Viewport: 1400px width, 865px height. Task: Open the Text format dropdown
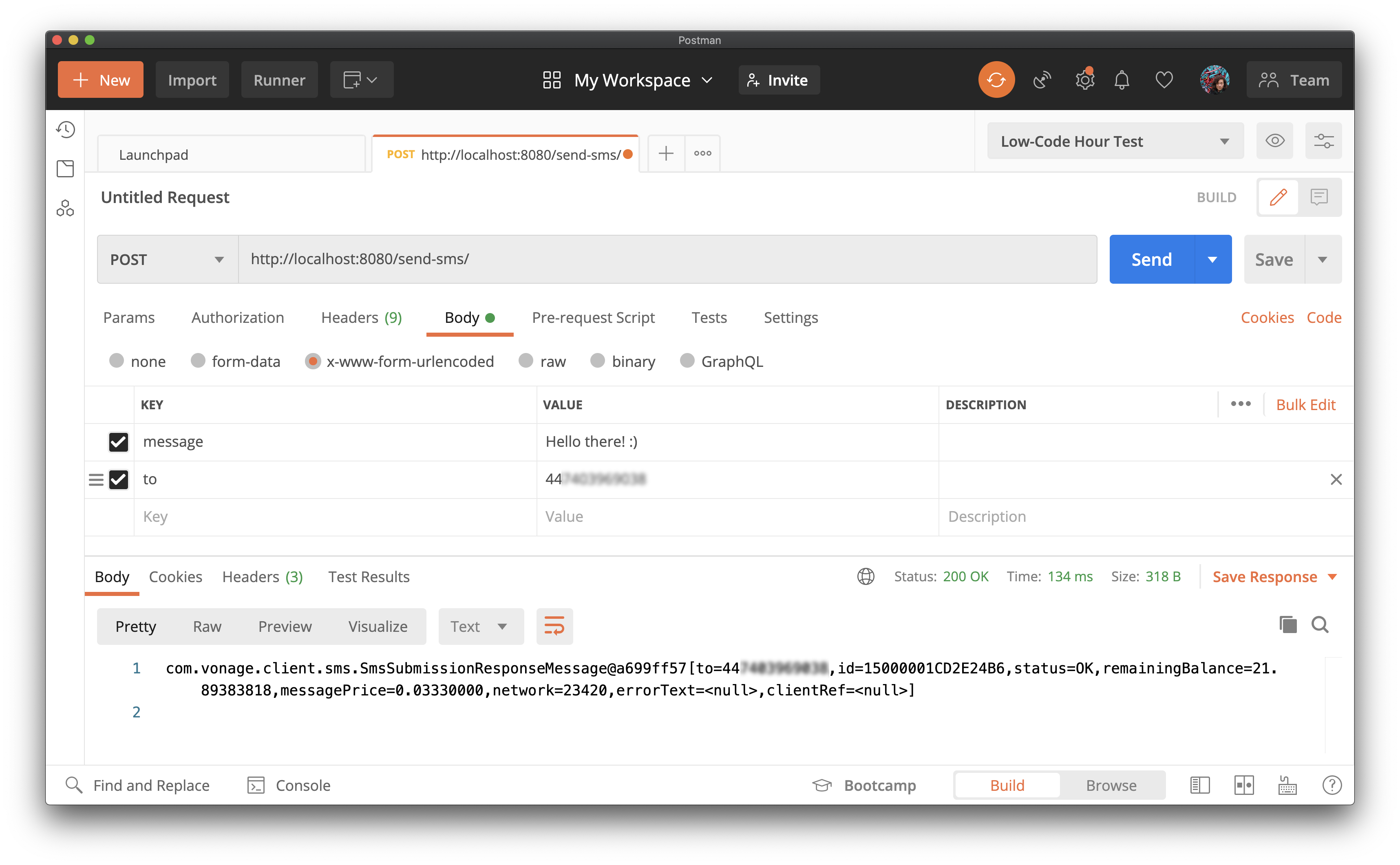pos(481,627)
